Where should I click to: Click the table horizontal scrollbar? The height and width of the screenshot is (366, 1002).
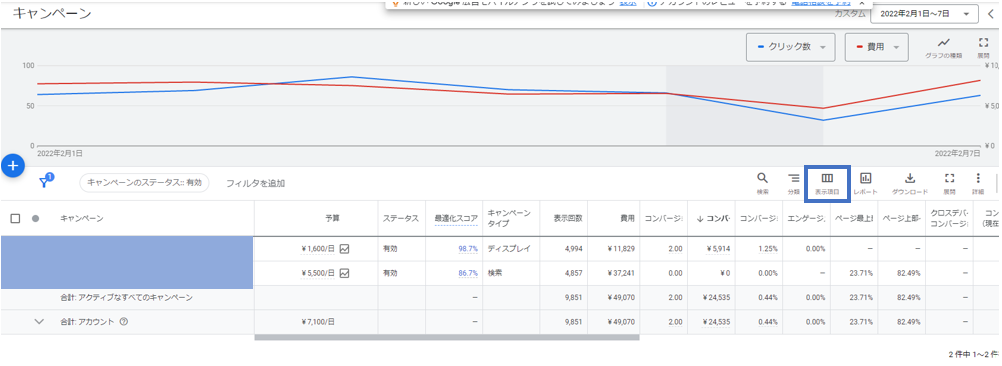(x=447, y=337)
